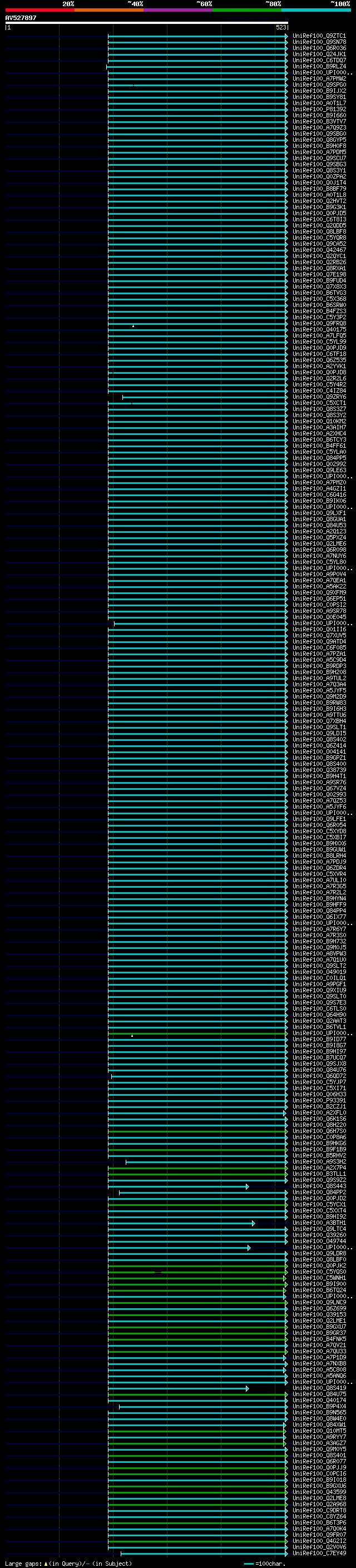Select label UniRef100_A5C808
This screenshot has width=356, height=1568.
click(319, 1370)
